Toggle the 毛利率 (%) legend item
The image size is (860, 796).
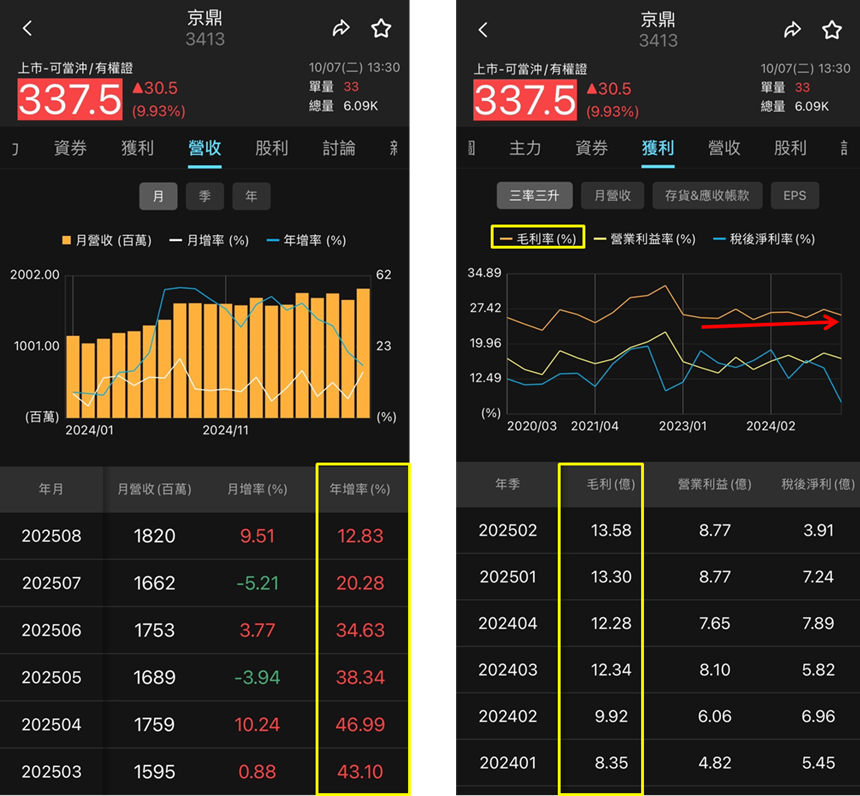(x=538, y=239)
